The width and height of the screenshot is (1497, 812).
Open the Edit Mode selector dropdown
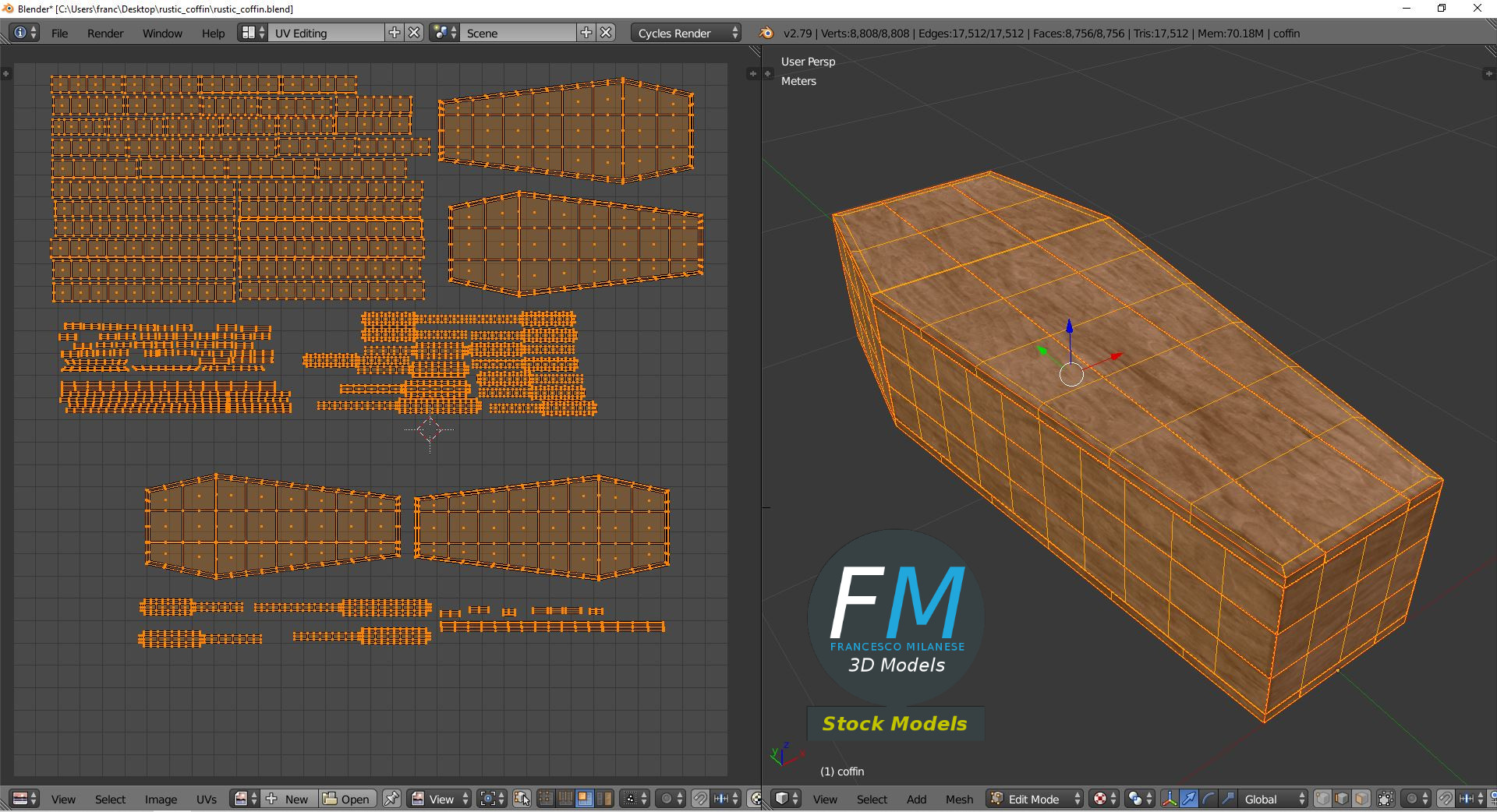[x=1035, y=799]
